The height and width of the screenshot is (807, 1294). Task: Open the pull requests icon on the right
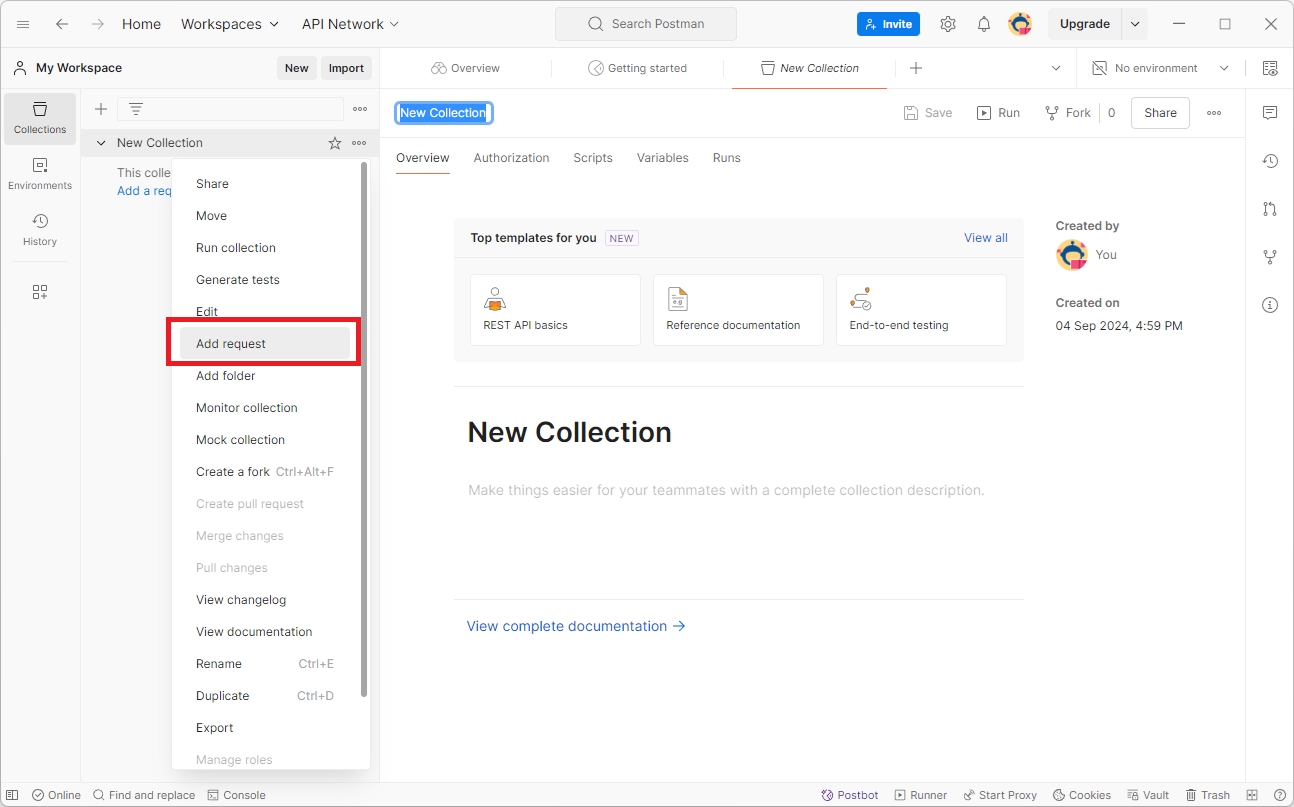point(1270,209)
